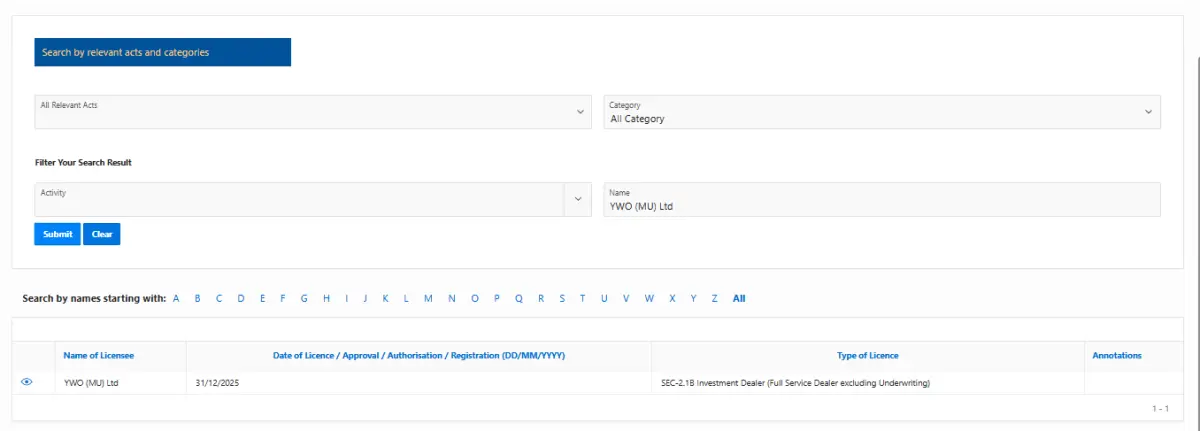Focus the Name input field
This screenshot has width=1200, height=431.
pyautogui.click(x=882, y=199)
